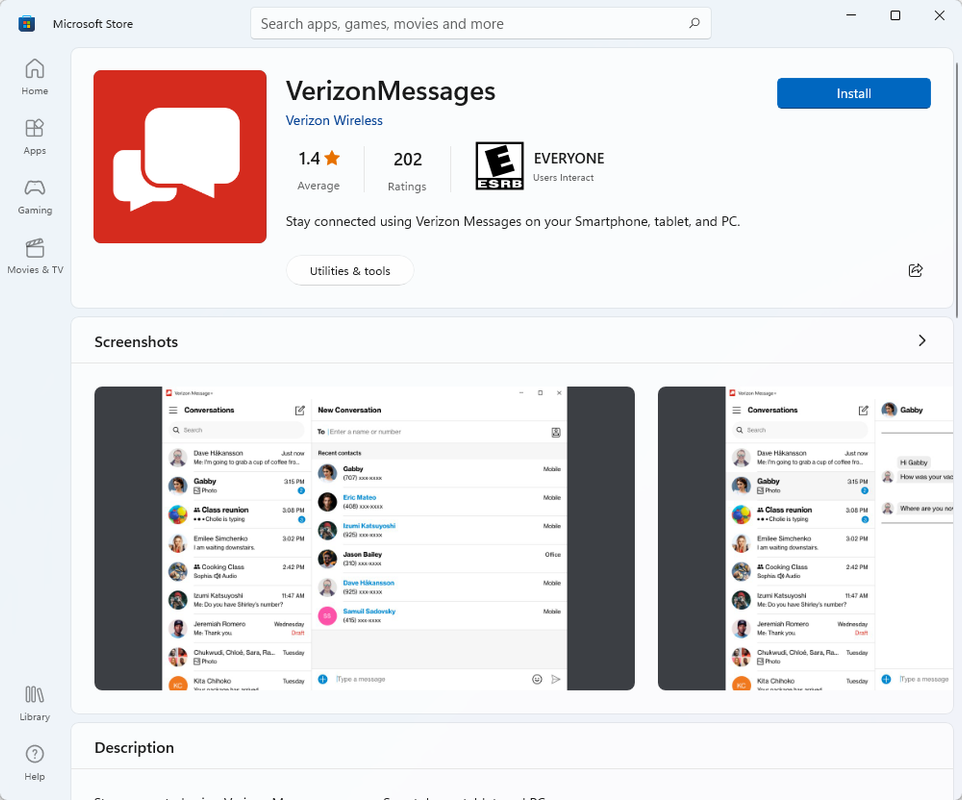Screen dimensions: 962x800
Task: Click the orange rating star
Action: coord(332,158)
